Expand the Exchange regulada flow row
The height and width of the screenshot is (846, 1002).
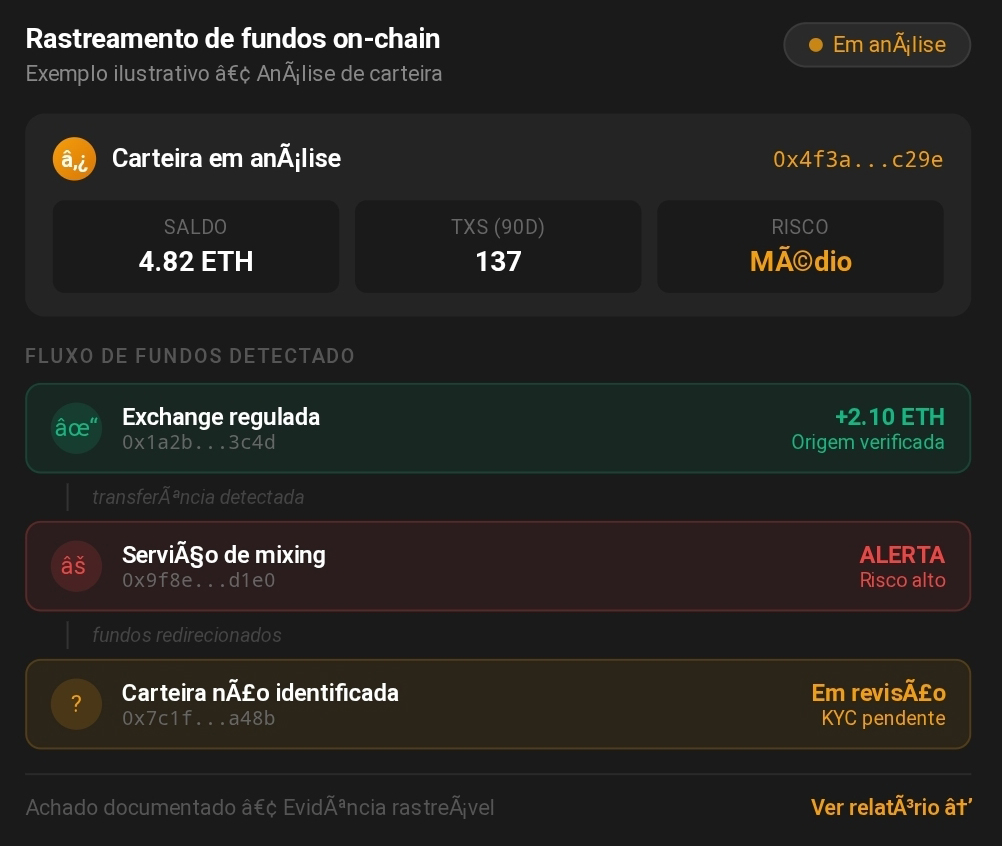[498, 428]
